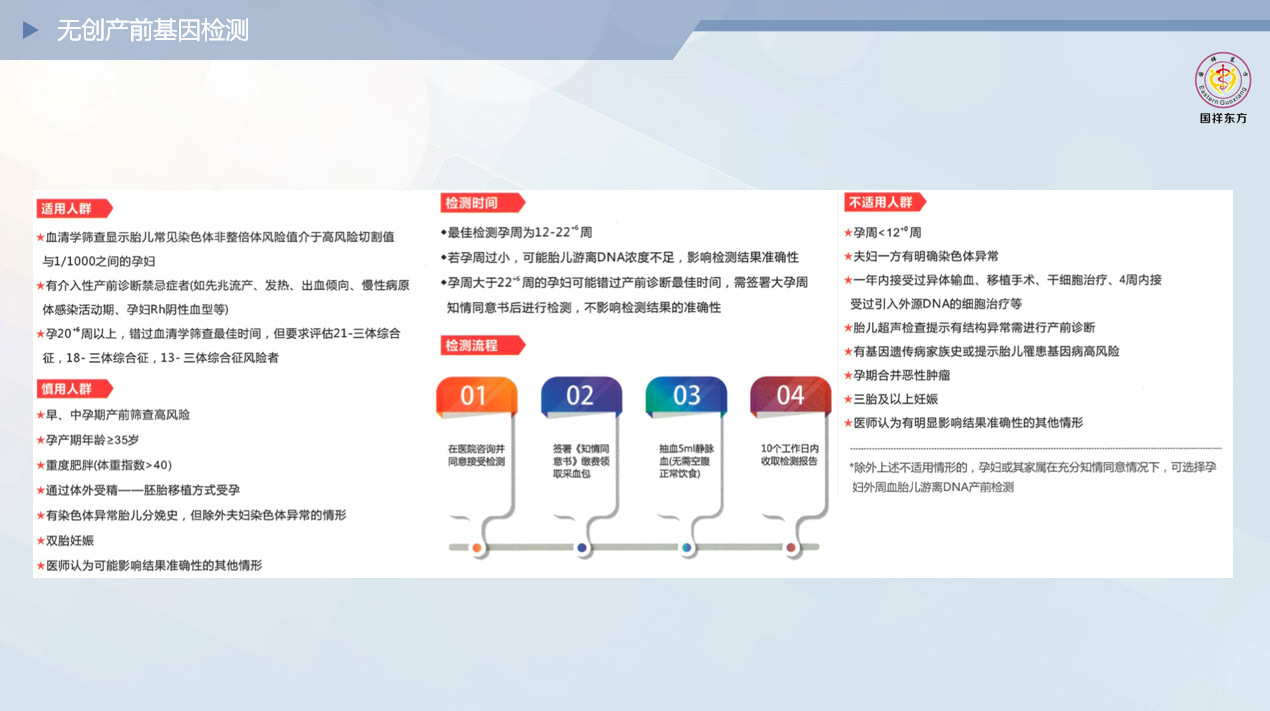Click the text 抽血5ml静脉血(无需空腹正常饮食)
Image resolution: width=1270 pixels, height=711 pixels.
(x=686, y=461)
